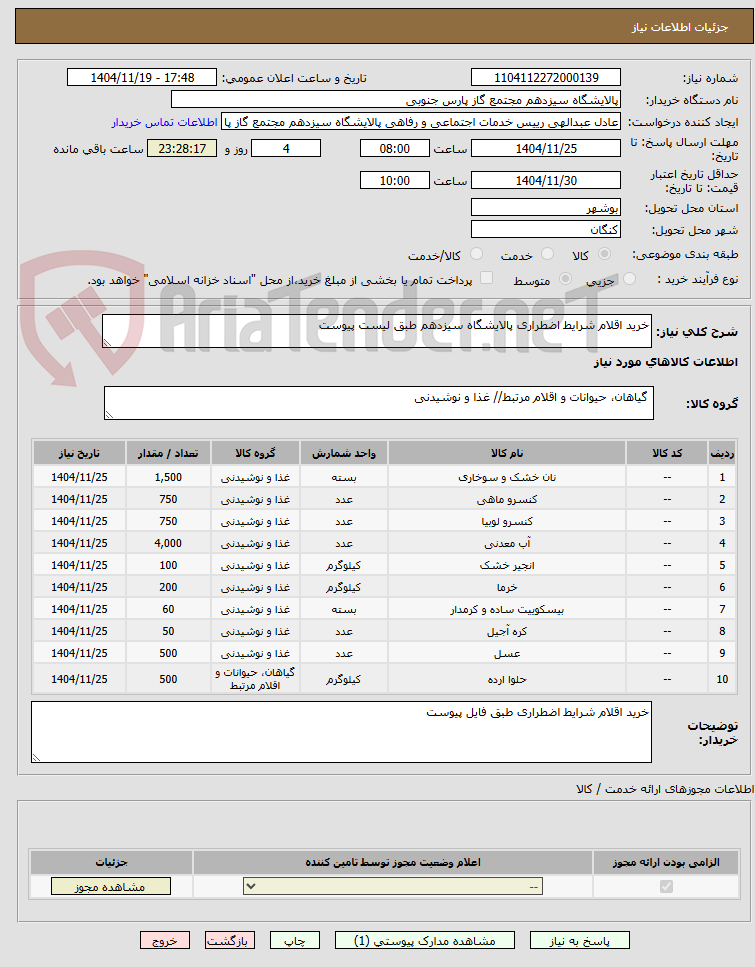Viewport: 755px width, 967px height.
Task: Click quantity 100 for انجیر خشک
Action: [x=168, y=566]
